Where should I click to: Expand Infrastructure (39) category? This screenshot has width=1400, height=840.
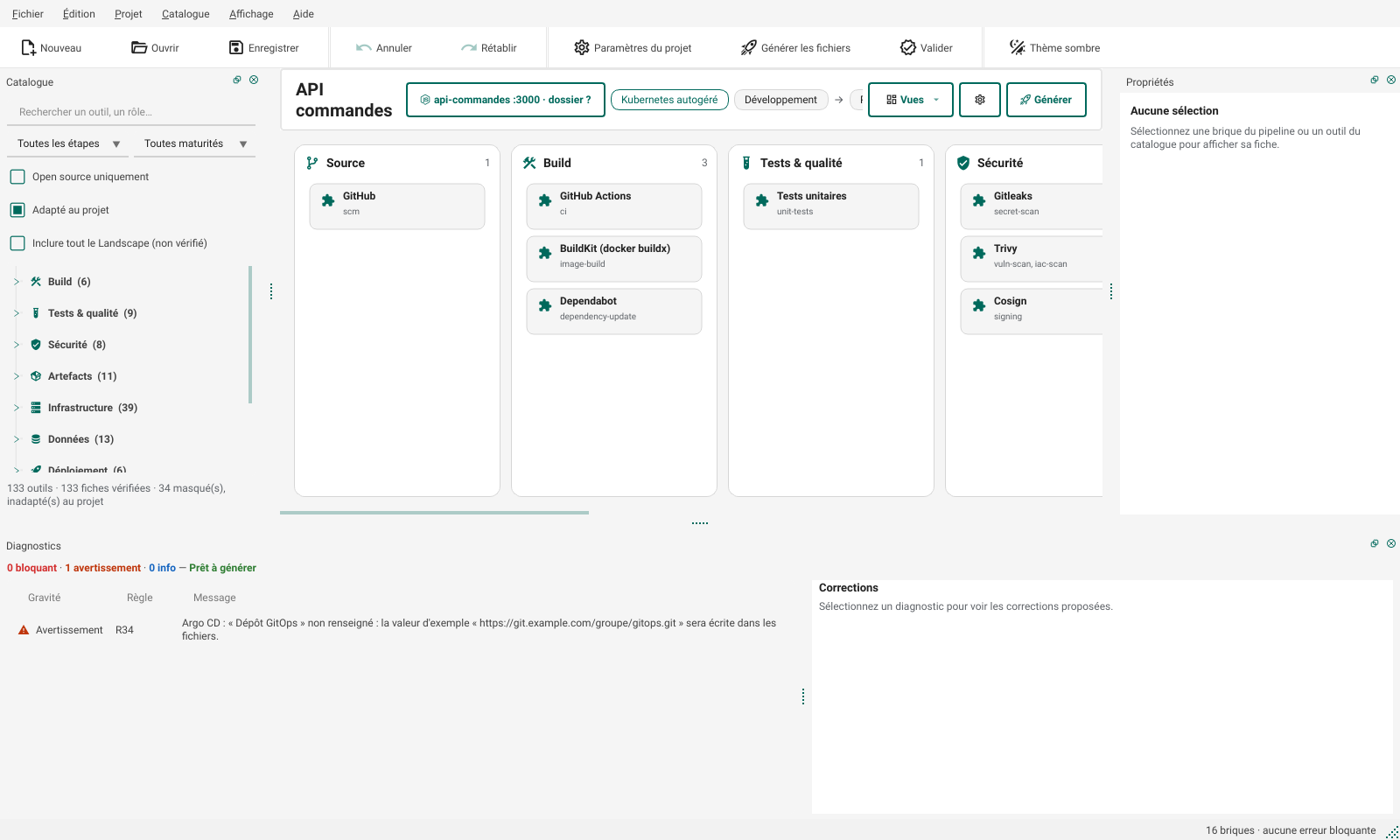tap(17, 408)
